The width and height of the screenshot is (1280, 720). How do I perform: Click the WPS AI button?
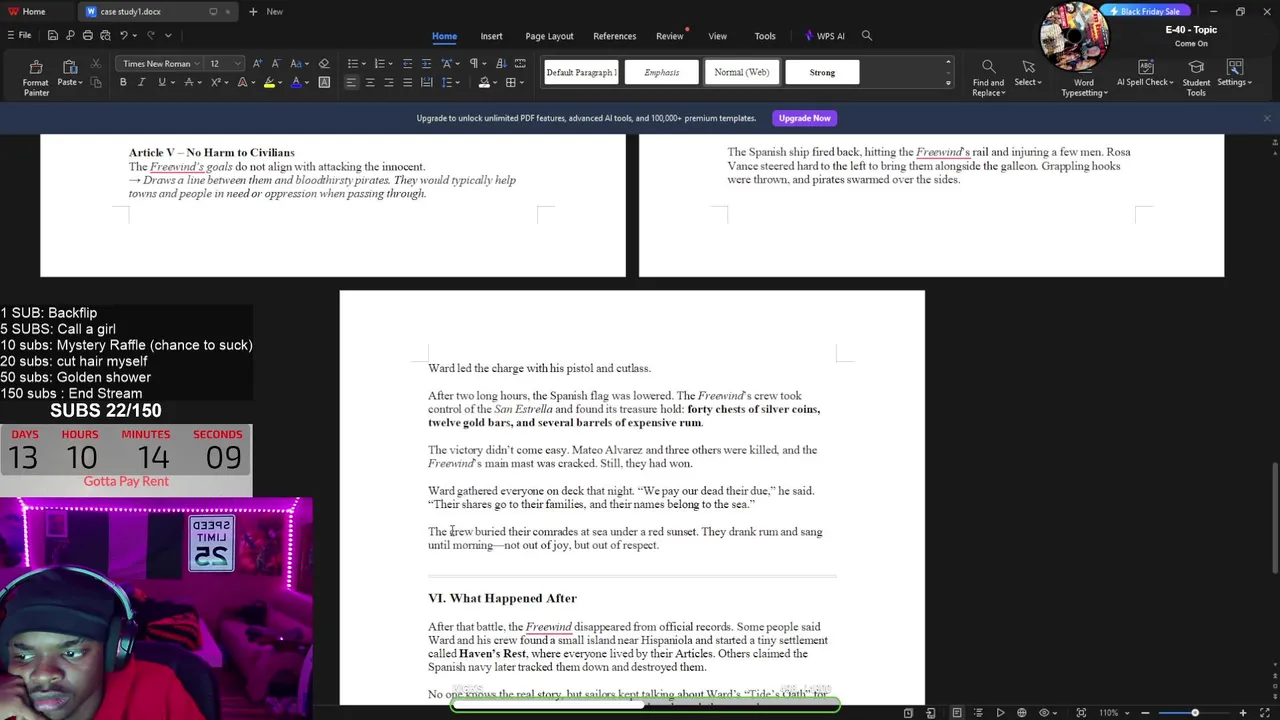825,36
